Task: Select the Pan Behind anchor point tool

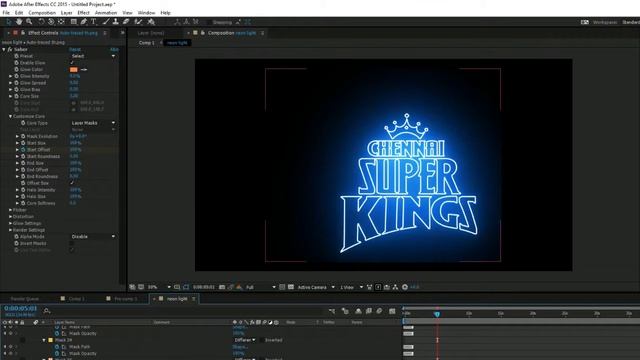Action: [61, 22]
